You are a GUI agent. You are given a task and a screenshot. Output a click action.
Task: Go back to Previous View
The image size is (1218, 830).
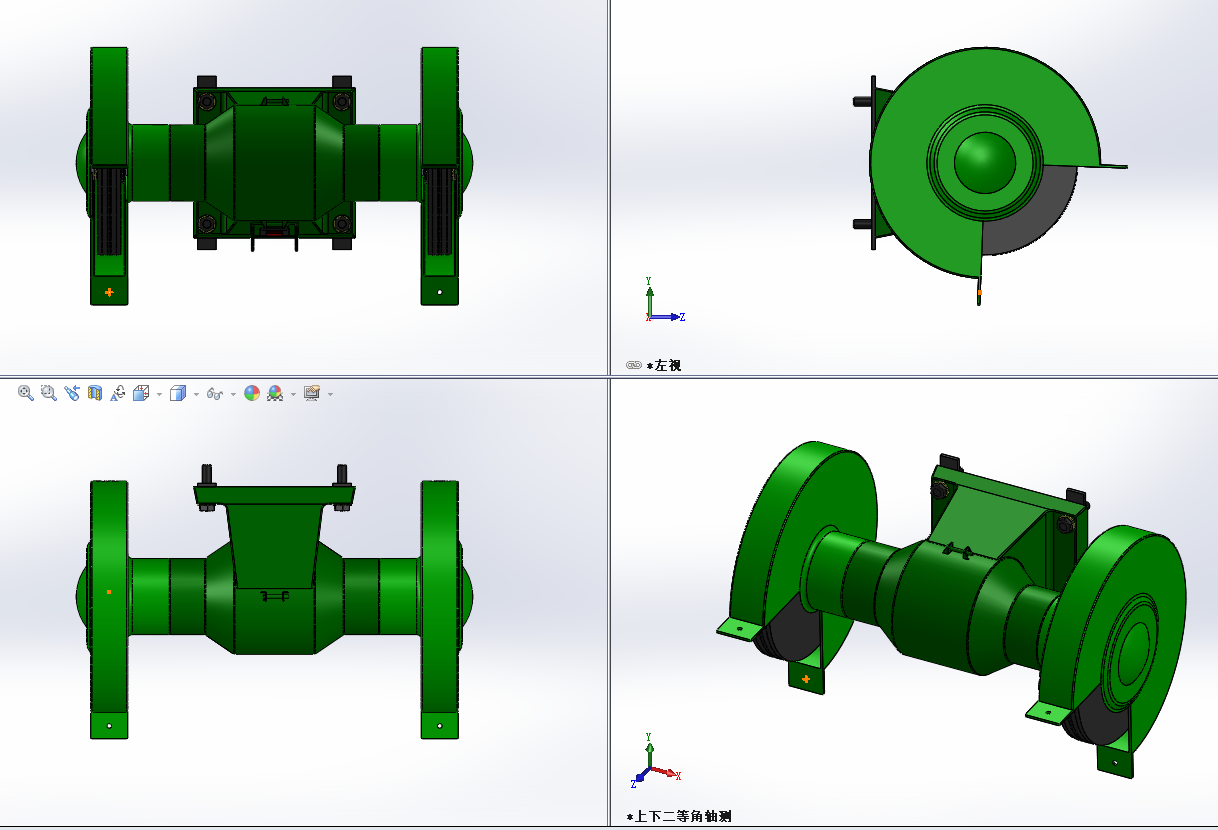tap(72, 393)
